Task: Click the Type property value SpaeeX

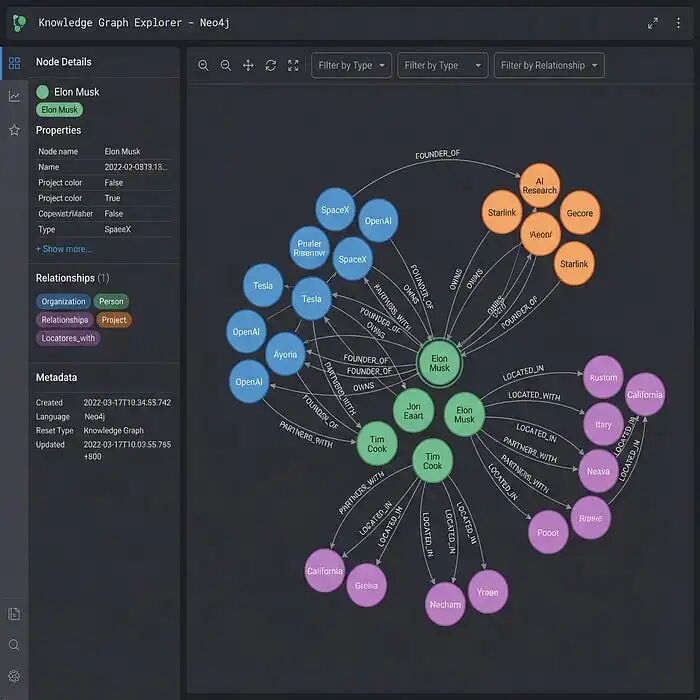Action: [118, 229]
